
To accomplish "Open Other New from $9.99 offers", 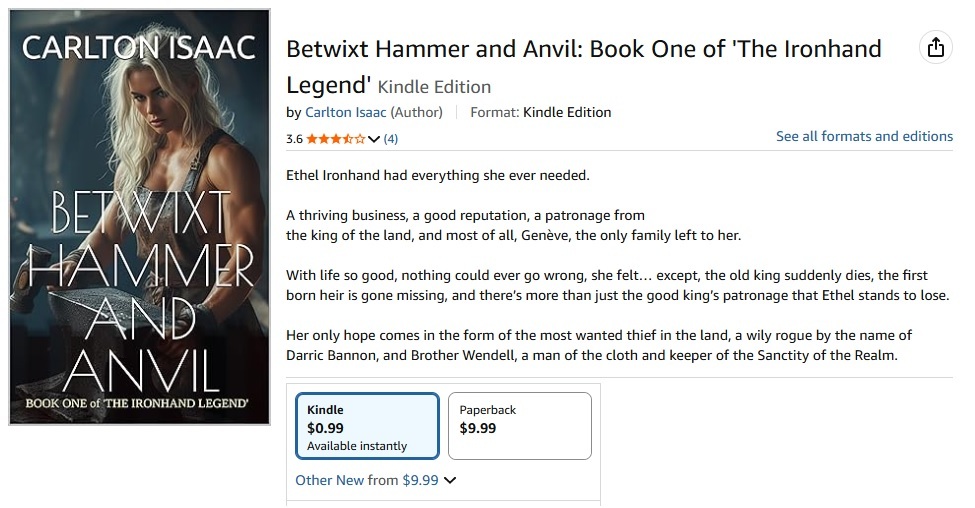I will pos(367,480).
